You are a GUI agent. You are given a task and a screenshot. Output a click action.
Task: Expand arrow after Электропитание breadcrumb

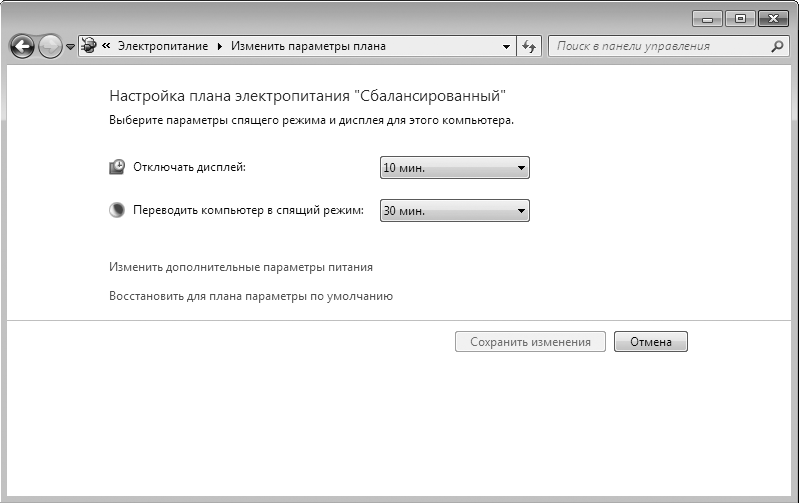[220, 46]
